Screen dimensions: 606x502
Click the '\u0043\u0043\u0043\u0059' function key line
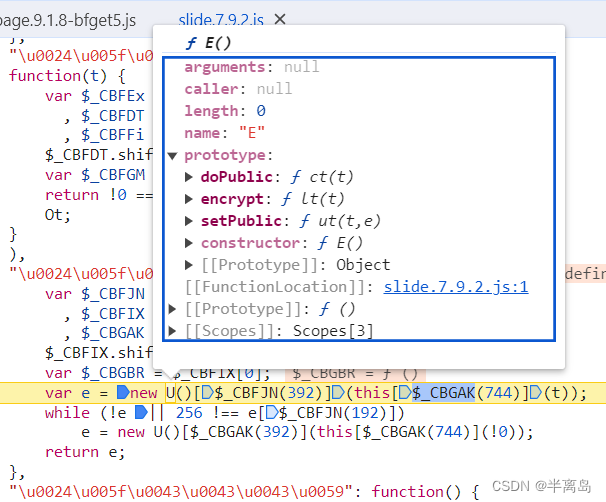point(244,492)
